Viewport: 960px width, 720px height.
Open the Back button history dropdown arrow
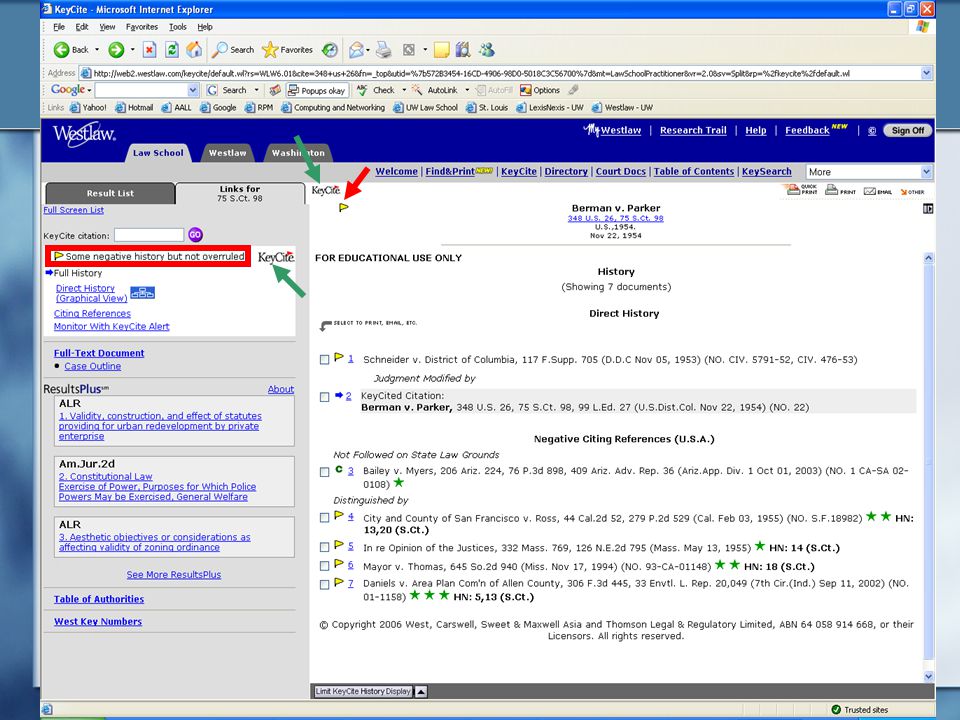96,50
